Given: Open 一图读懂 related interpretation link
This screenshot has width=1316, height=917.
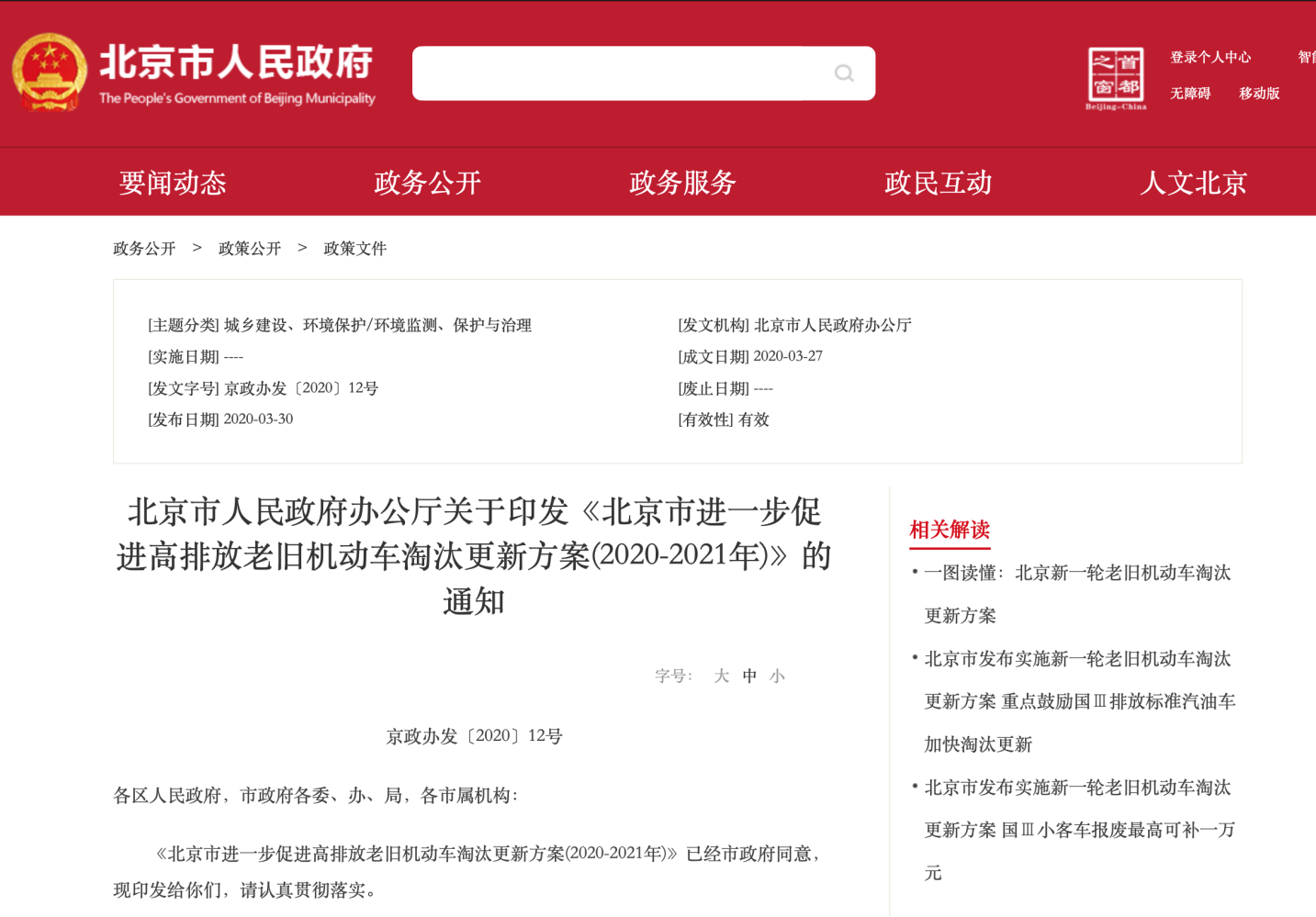Looking at the screenshot, I should point(1076,574).
